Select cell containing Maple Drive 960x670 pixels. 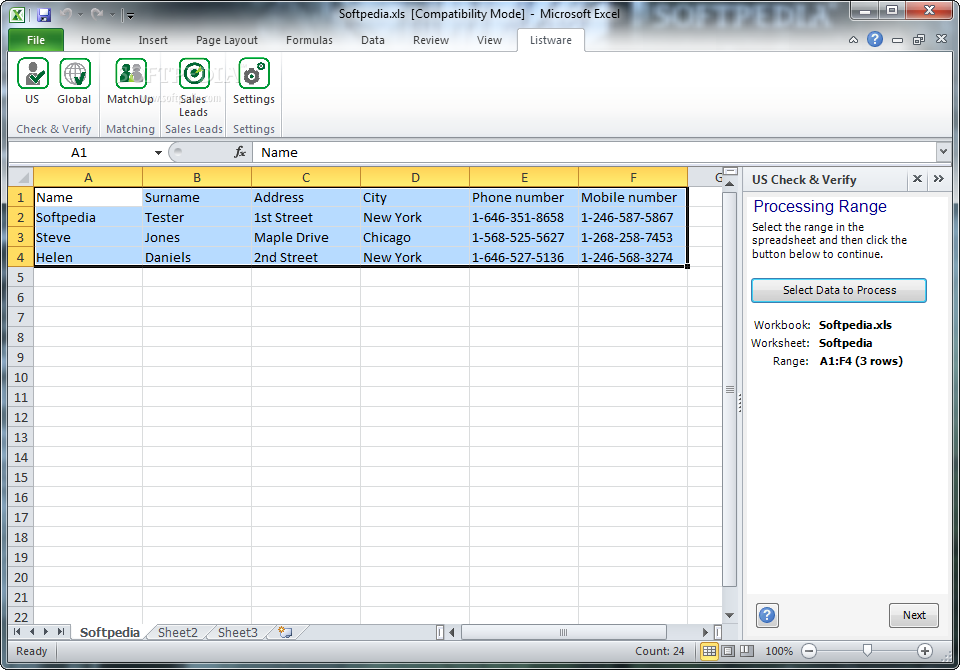(x=306, y=238)
